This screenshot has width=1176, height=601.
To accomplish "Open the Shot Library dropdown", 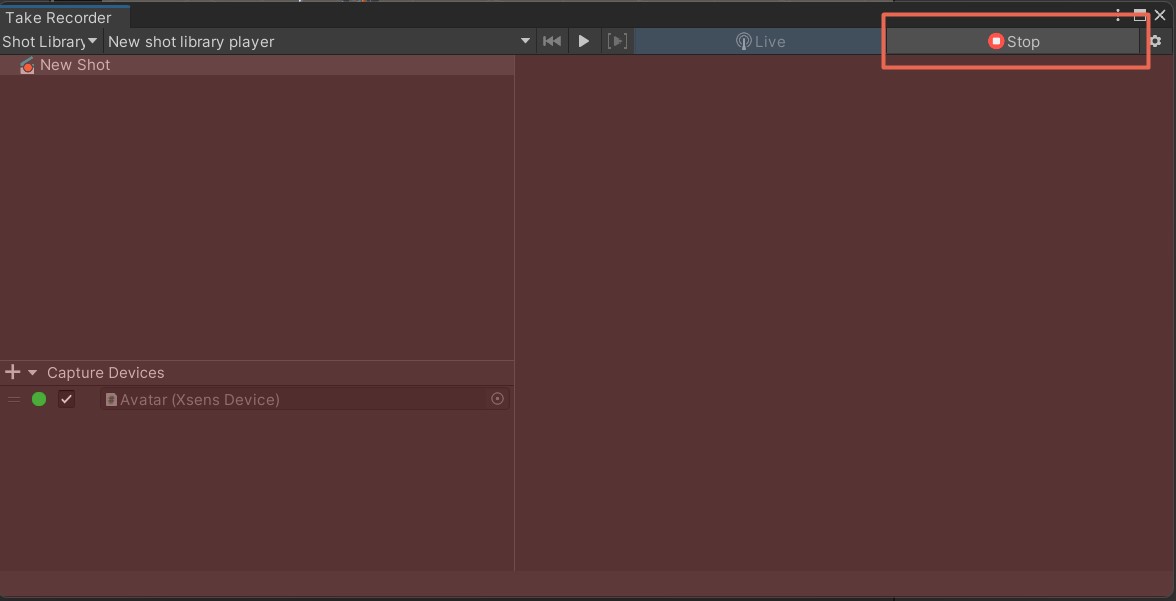I will 50,41.
